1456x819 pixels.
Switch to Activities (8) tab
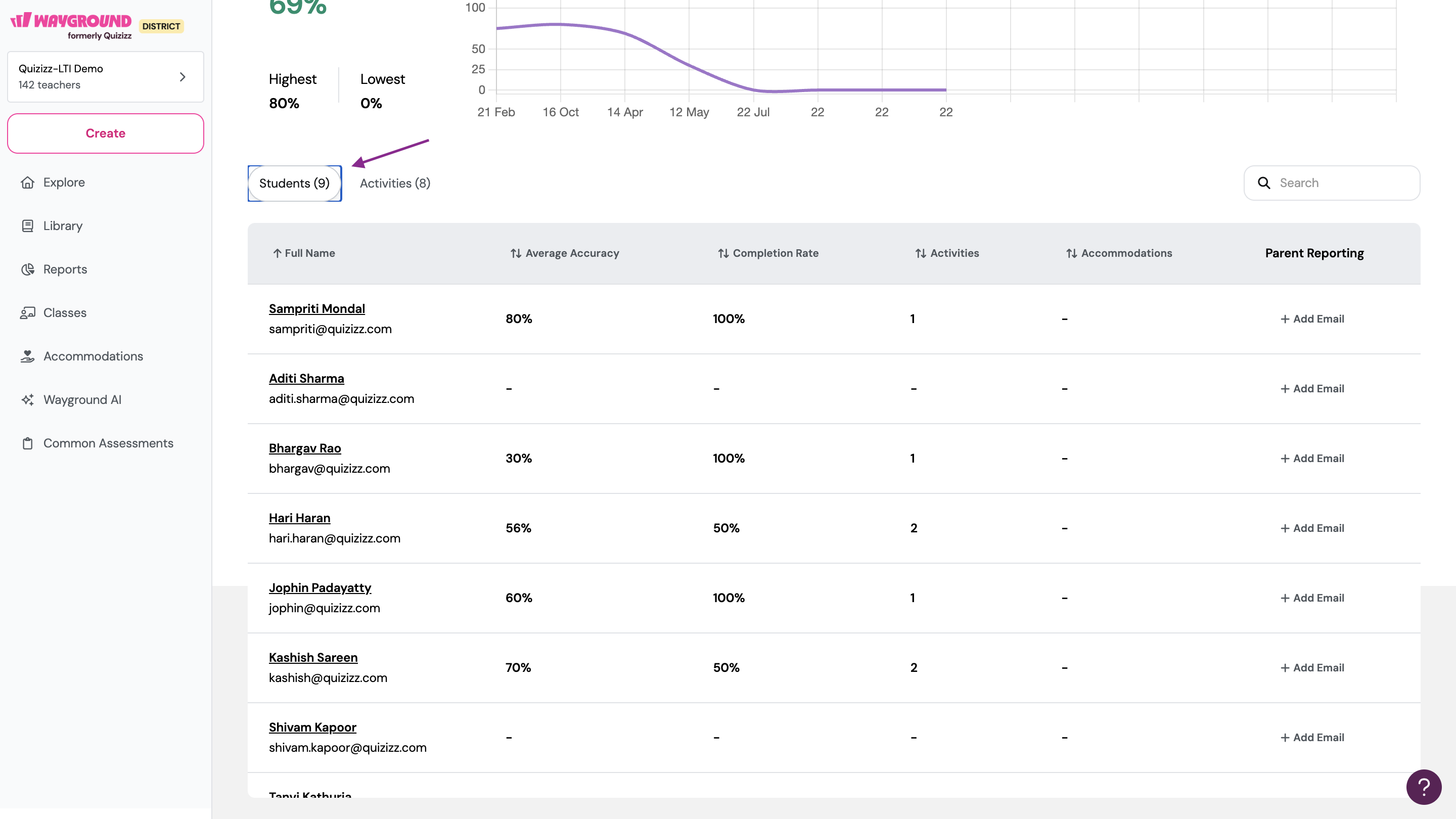coord(394,183)
